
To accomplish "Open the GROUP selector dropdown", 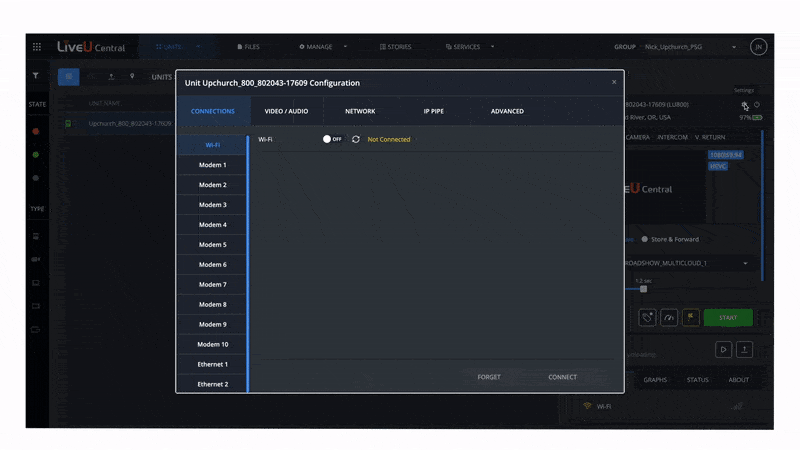I will [691, 47].
